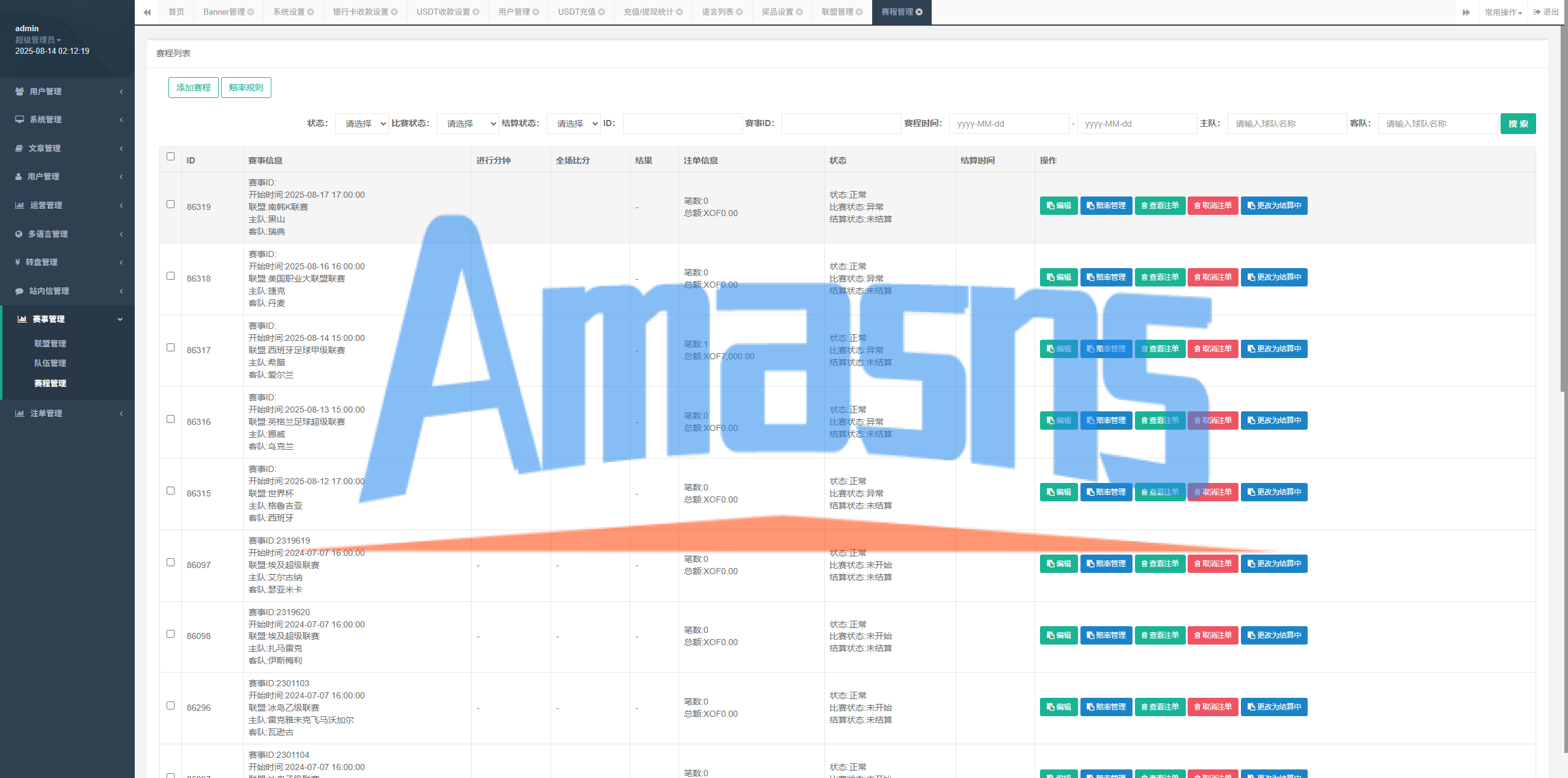Close the Banner管理 tab via x icon
1568x778 pixels.
[251, 12]
